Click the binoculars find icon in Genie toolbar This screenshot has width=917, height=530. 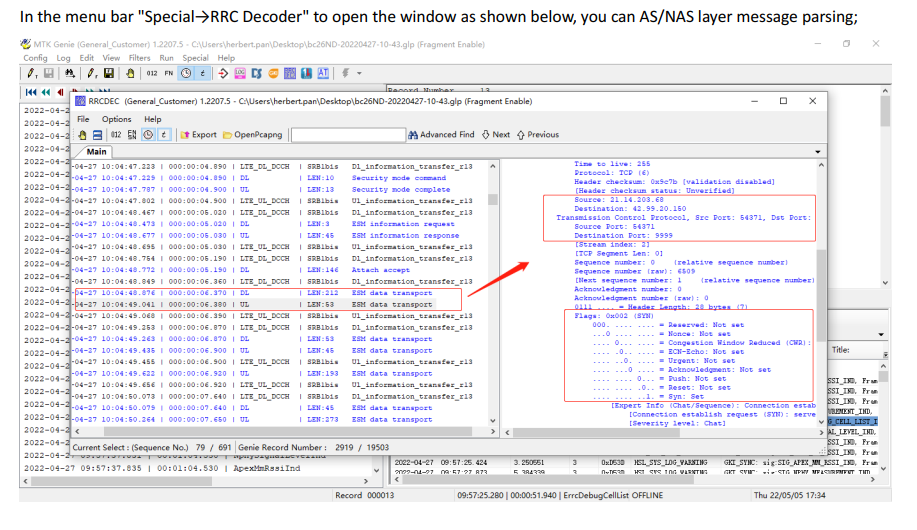[x=70, y=73]
